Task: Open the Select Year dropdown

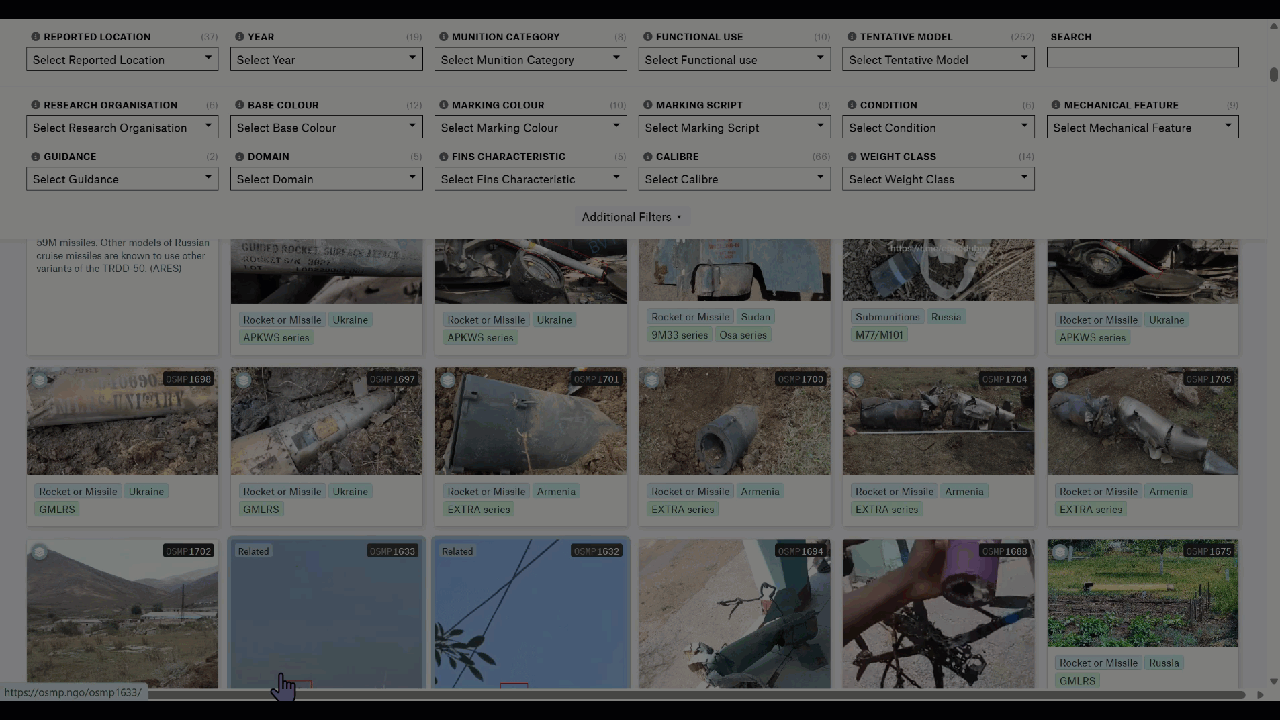Action: 326,60
